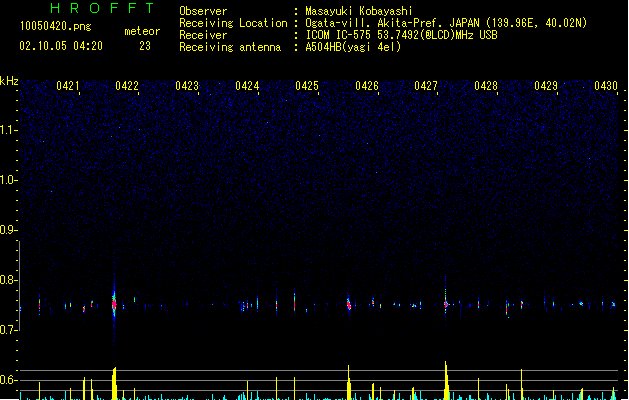This screenshot has width=629, height=400.
Task: Click the 0.9 kHz frequency axis label
Action: 8,230
